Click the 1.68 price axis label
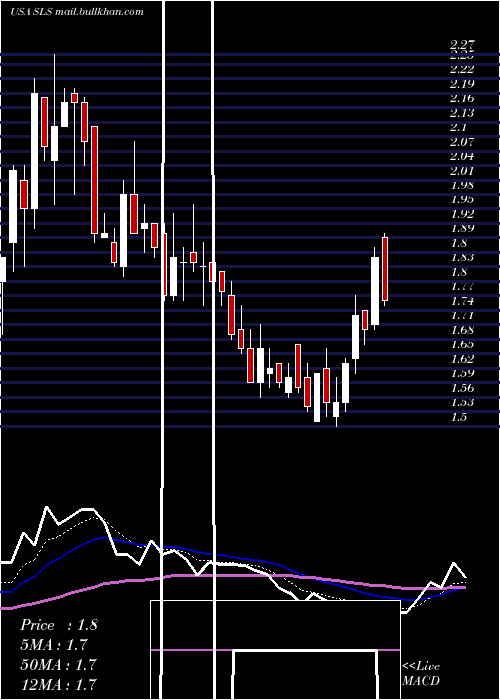This screenshot has height=700, width=500. click(462, 330)
